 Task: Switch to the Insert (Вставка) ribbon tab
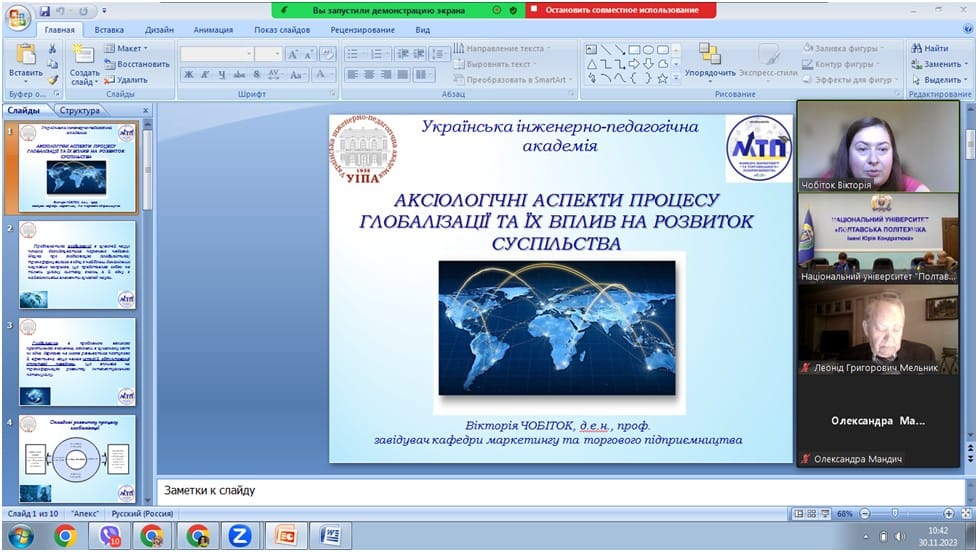109,30
